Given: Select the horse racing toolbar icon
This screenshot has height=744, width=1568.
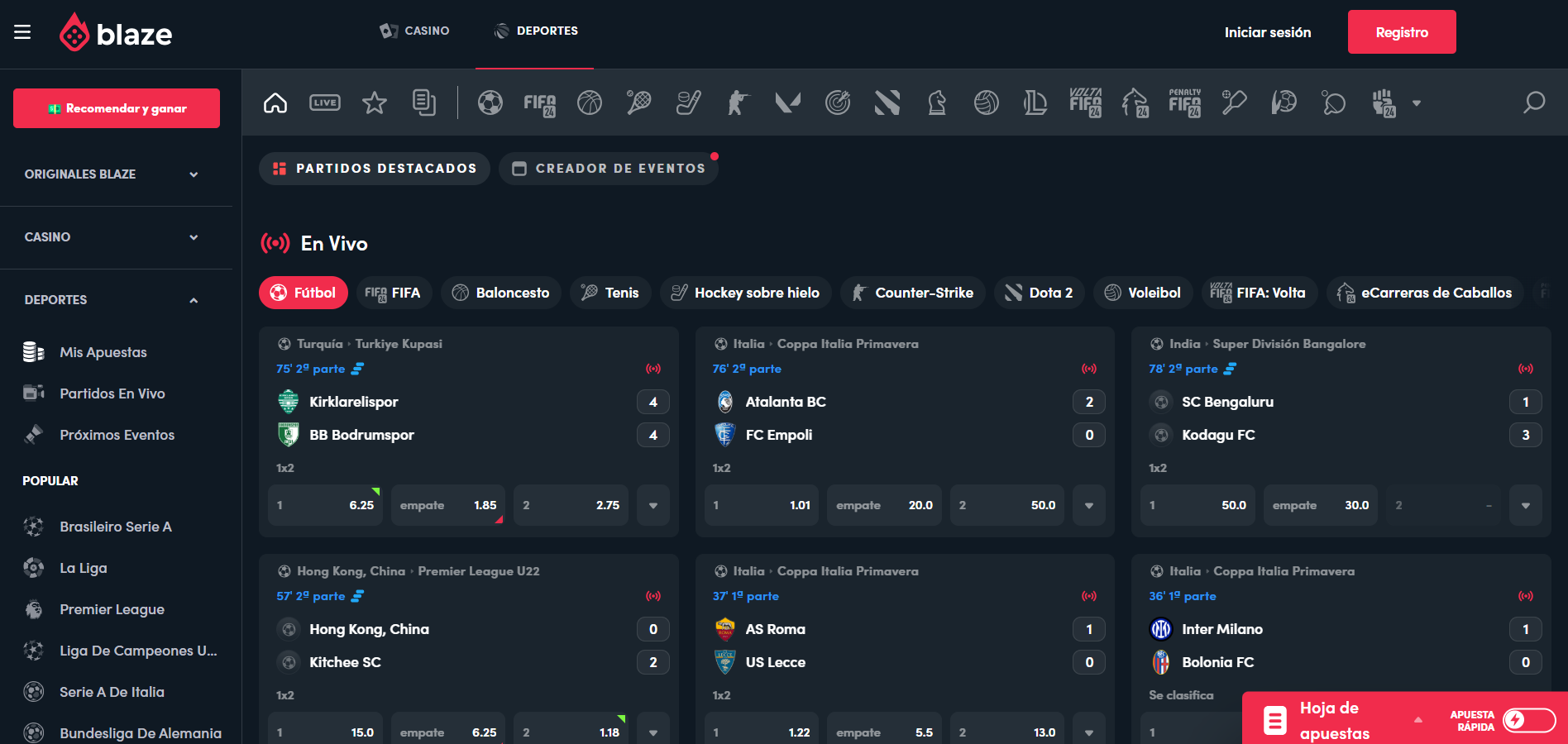Looking at the screenshot, I should coord(1135,103).
